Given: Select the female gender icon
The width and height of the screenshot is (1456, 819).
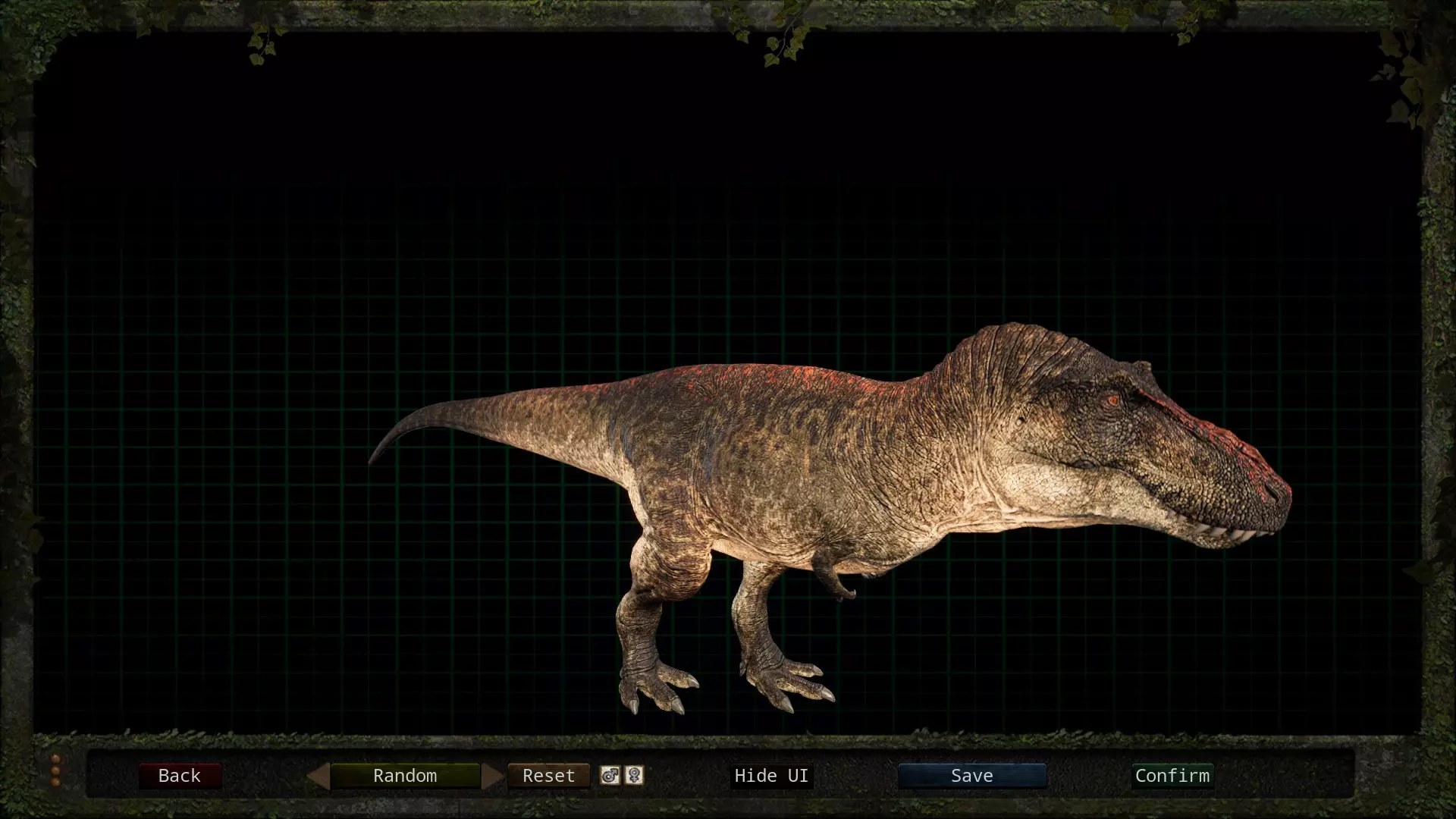Looking at the screenshot, I should (635, 775).
